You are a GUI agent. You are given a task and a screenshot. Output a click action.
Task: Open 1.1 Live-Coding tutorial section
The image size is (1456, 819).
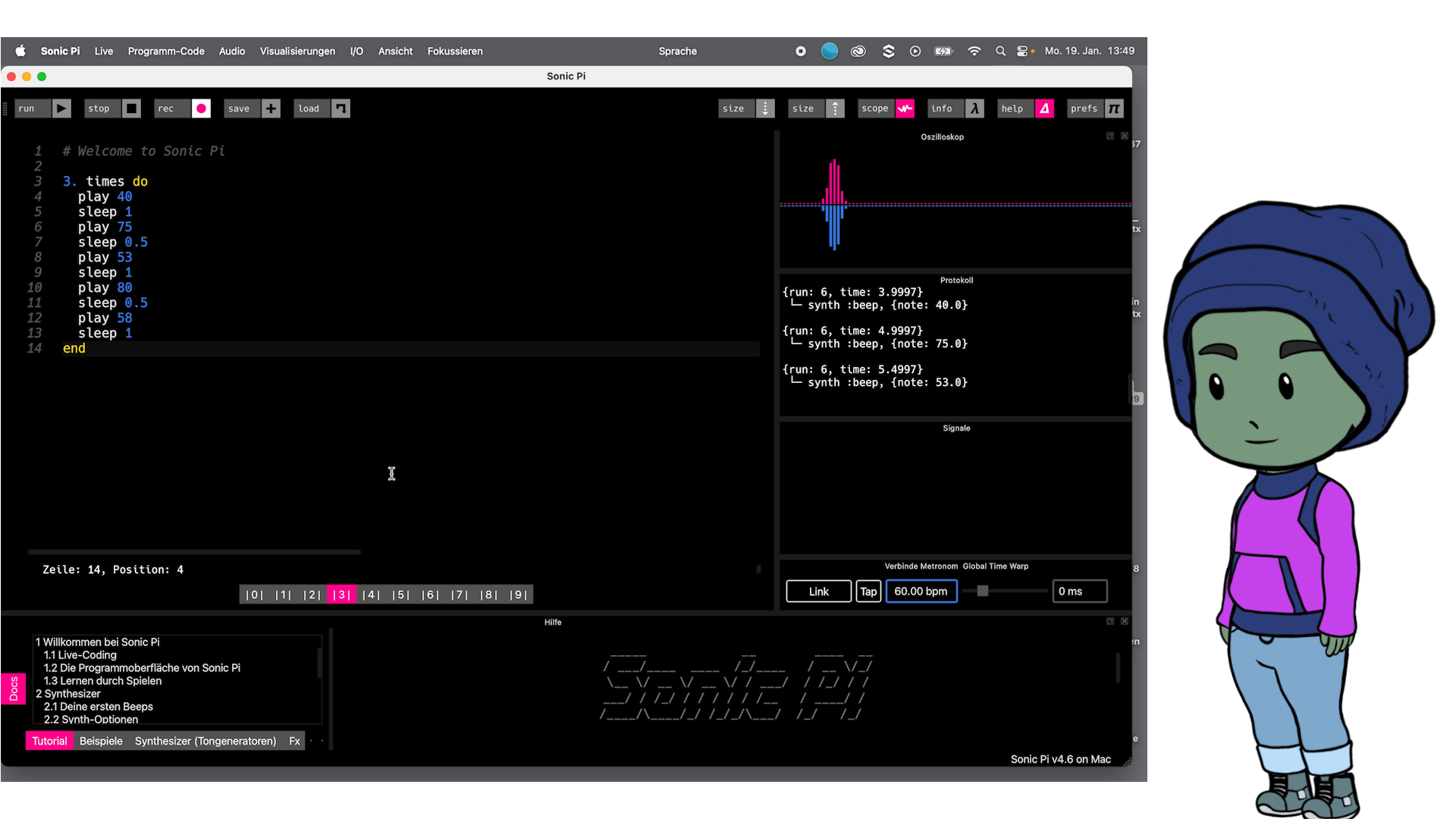coord(80,655)
